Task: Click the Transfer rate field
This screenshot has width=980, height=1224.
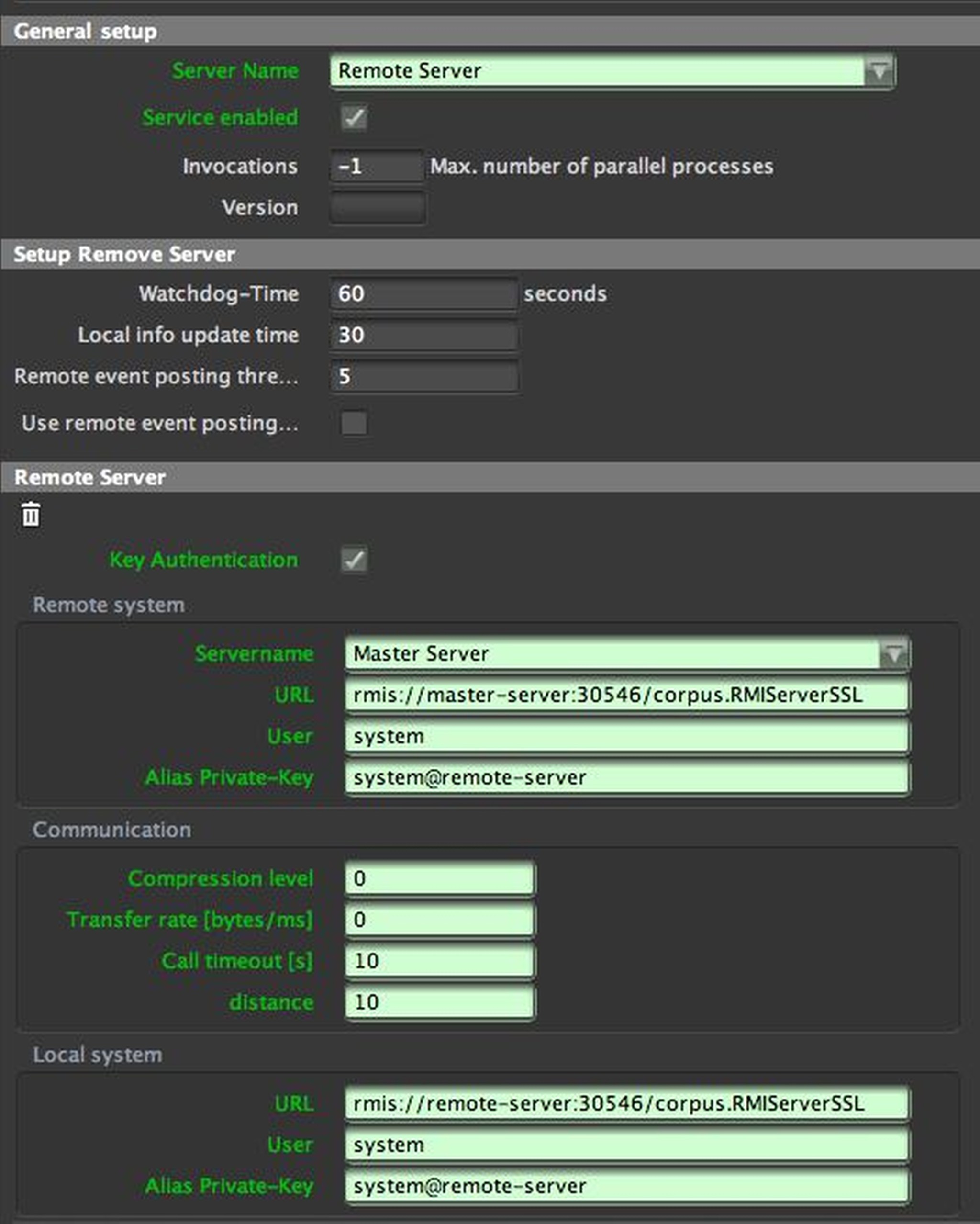Action: [439, 920]
